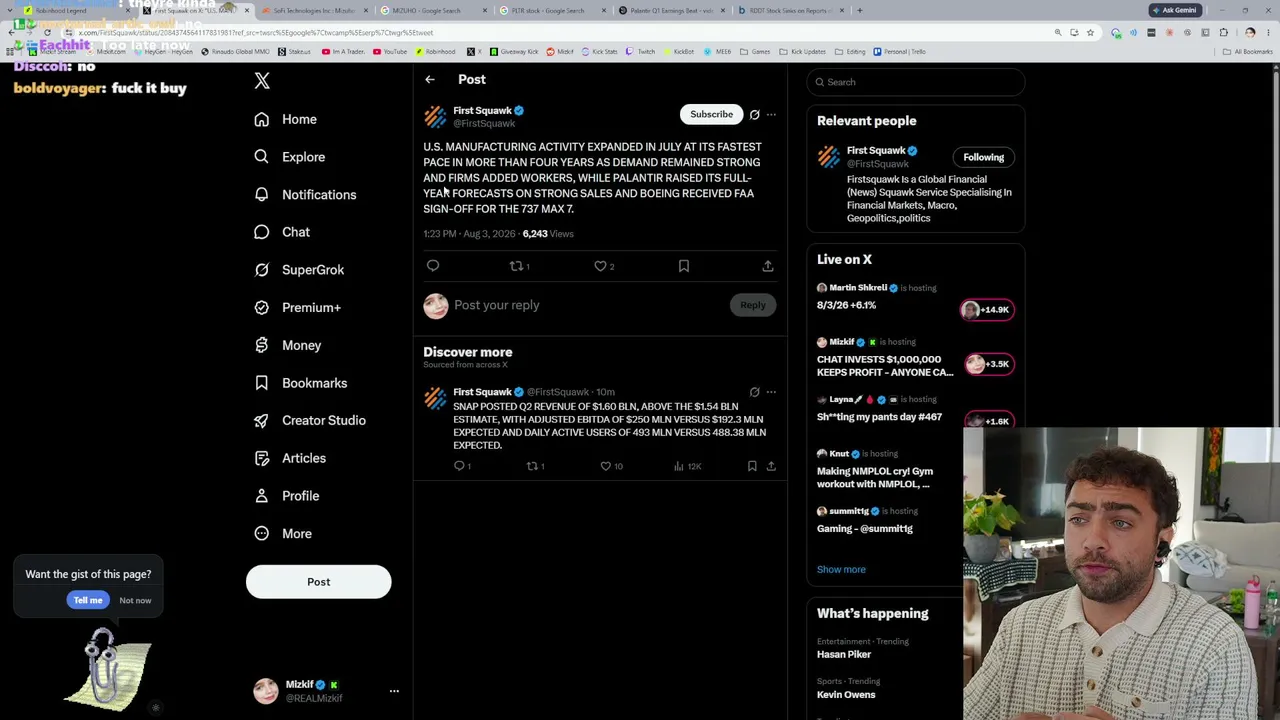
Task: Bookmark this page with the star icon
Action: 1090,33
